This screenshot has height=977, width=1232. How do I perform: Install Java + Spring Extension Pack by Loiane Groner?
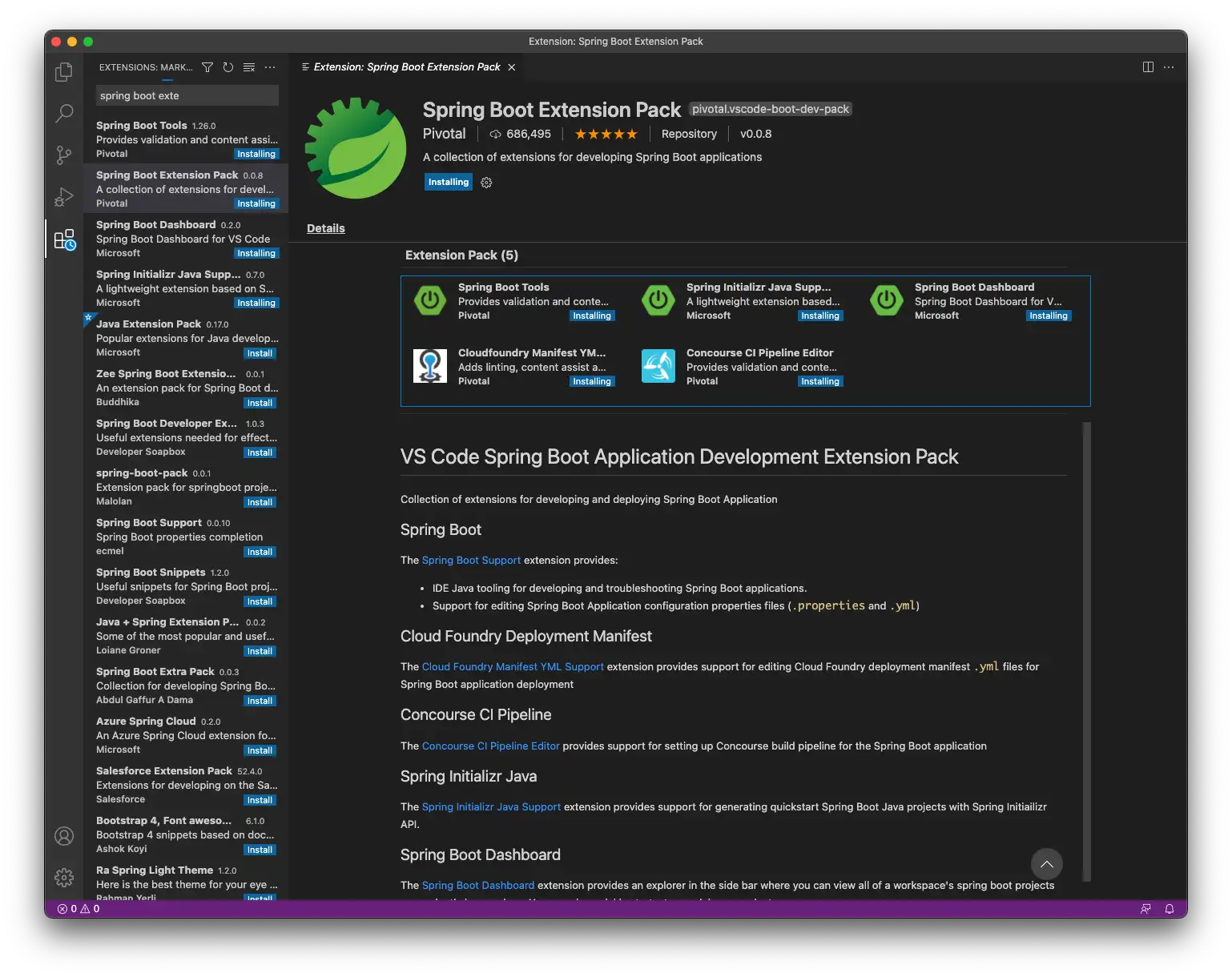(260, 651)
